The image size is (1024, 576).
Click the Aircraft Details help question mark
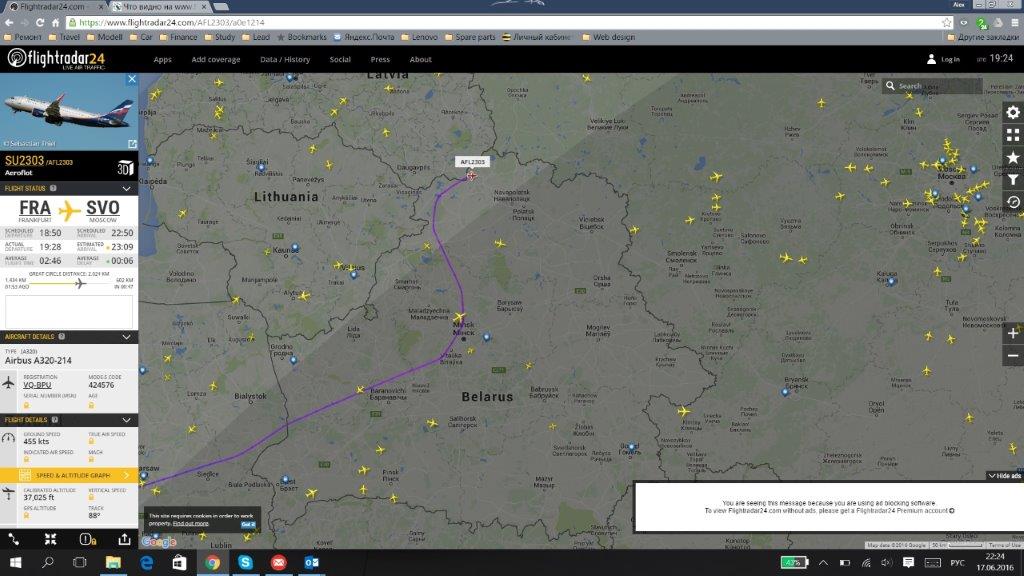[x=61, y=337]
